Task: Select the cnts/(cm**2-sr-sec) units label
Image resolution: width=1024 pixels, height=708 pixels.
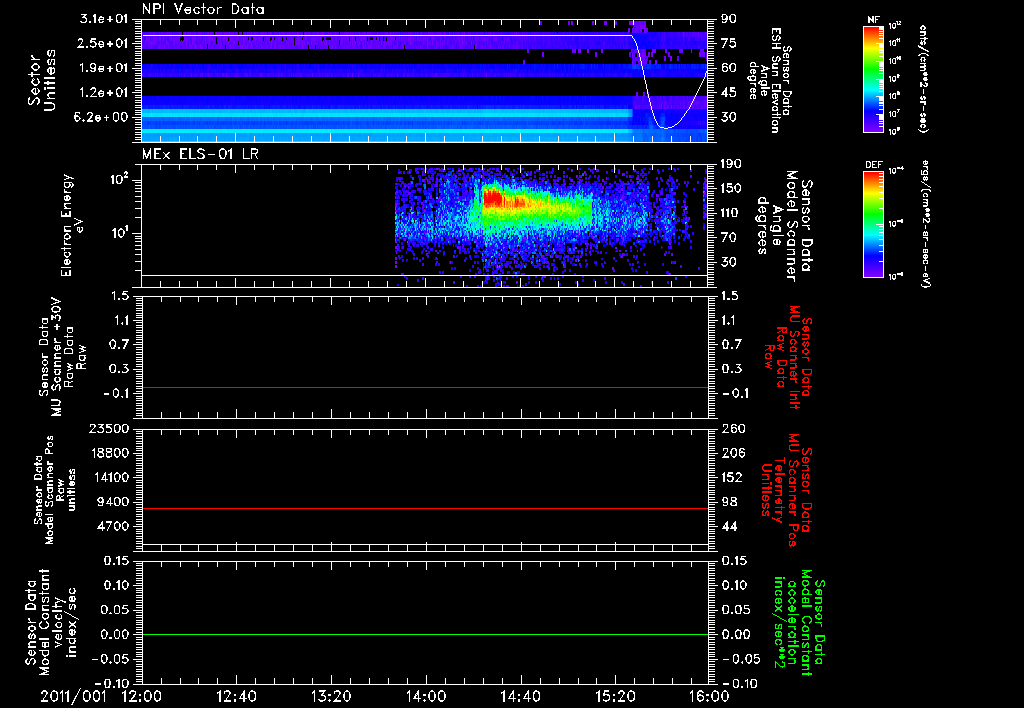Action: 923,78
